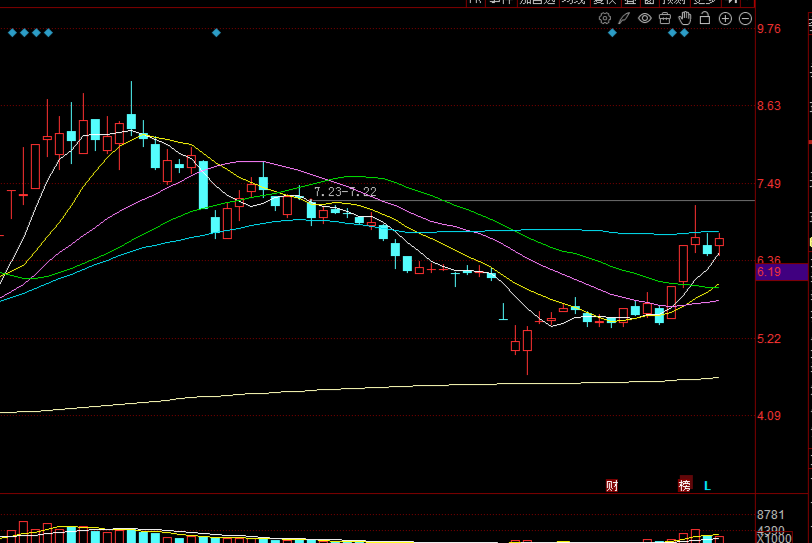
Task: Select the 7.23-7.22 gap annotation label
Action: click(x=345, y=192)
